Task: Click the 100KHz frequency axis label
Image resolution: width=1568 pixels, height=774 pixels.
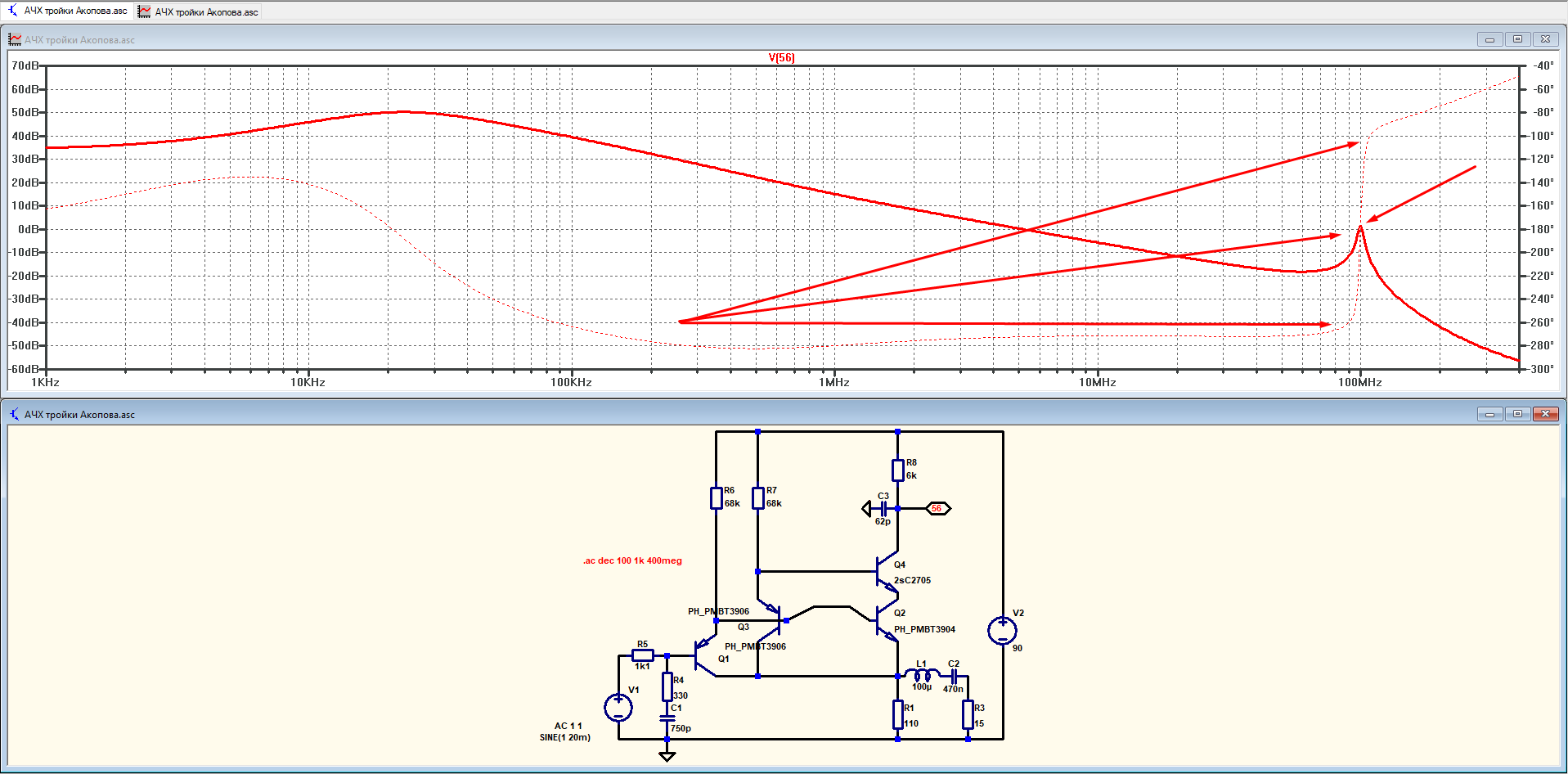Action: click(x=571, y=382)
